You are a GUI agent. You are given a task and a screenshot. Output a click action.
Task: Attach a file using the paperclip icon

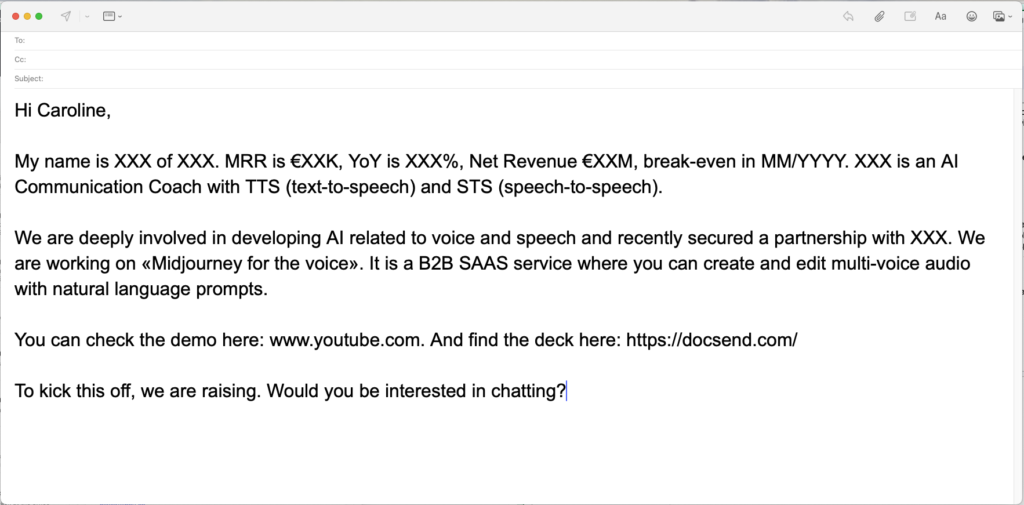pyautogui.click(x=879, y=16)
